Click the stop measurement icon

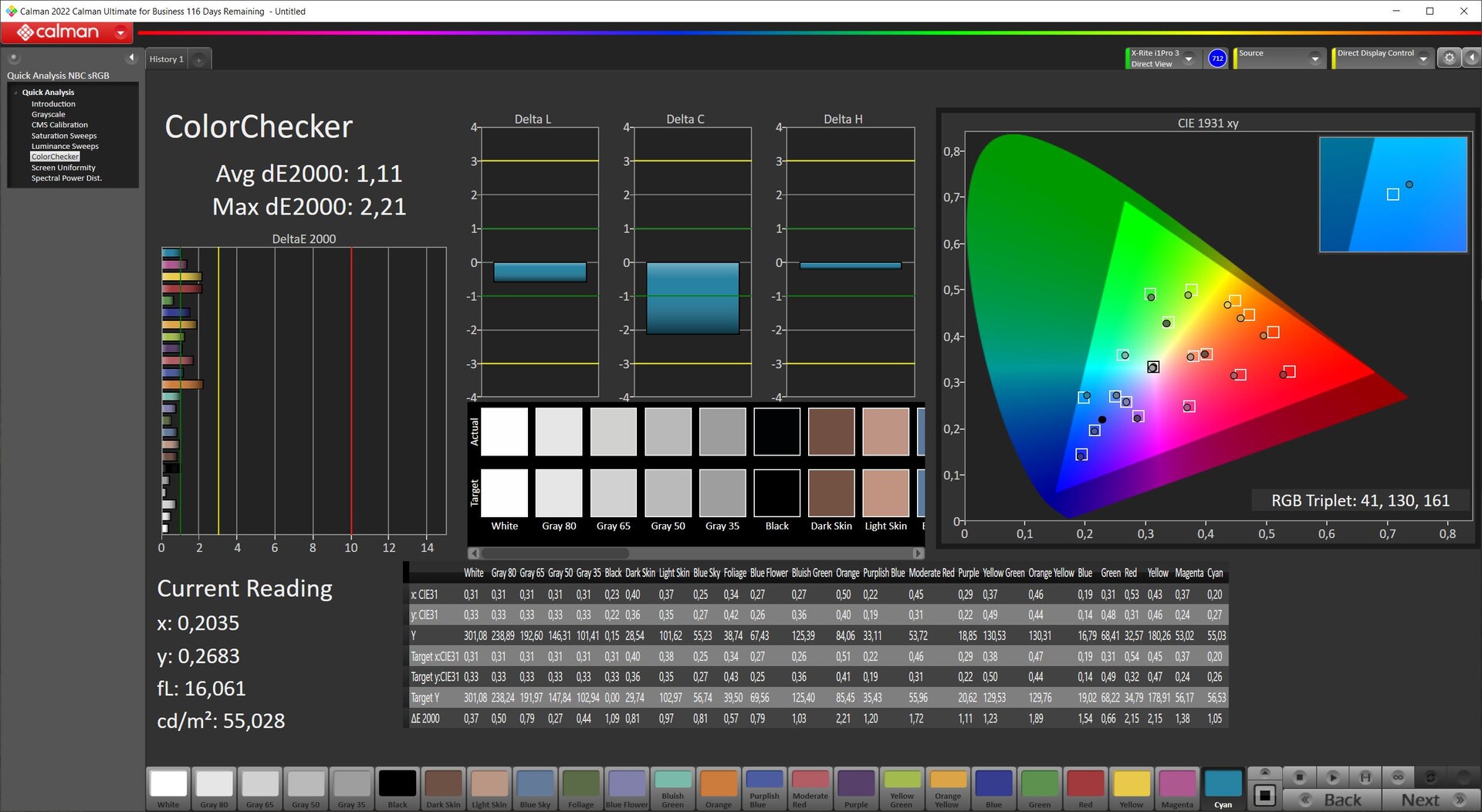(1300, 777)
